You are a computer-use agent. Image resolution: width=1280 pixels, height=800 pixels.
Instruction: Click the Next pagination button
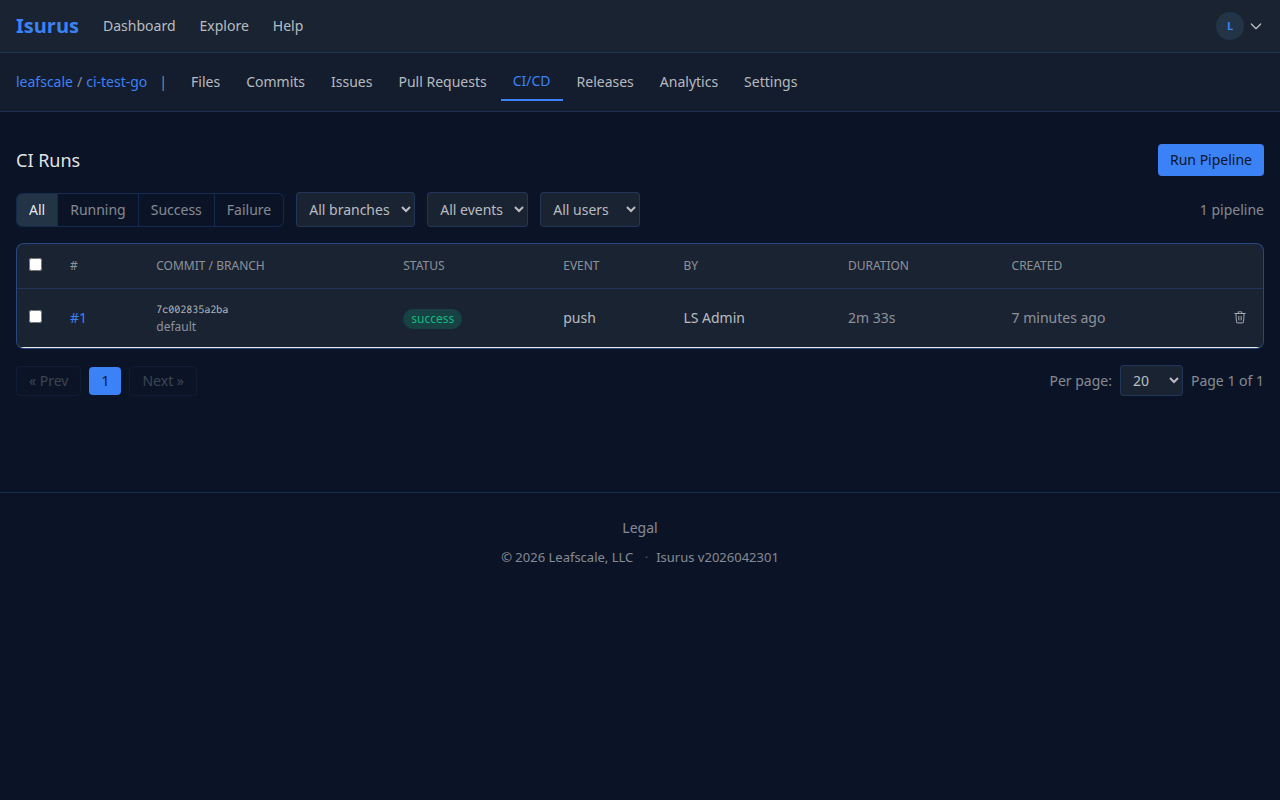pyautogui.click(x=163, y=381)
